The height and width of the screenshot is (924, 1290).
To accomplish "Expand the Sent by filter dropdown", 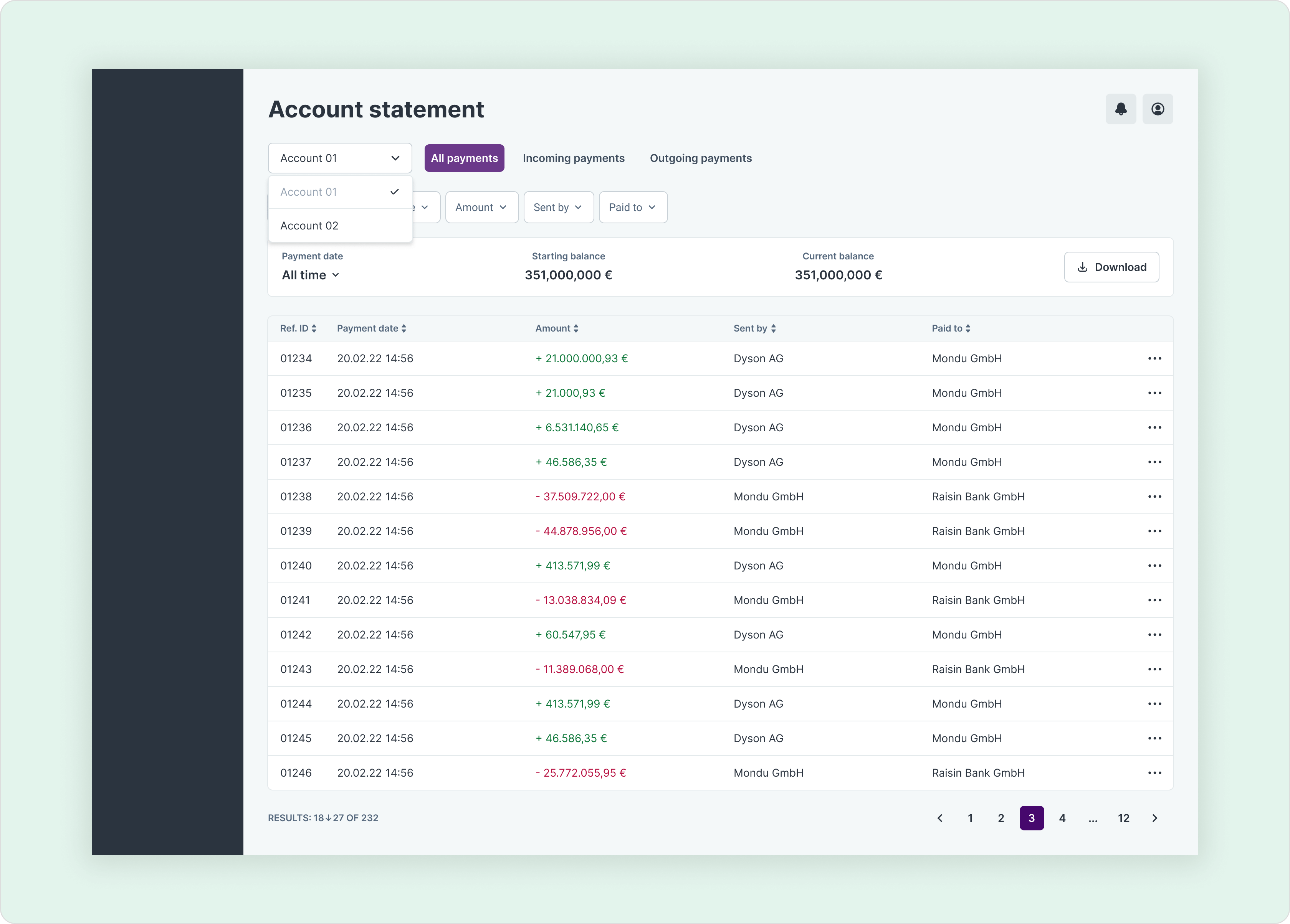I will (558, 207).
